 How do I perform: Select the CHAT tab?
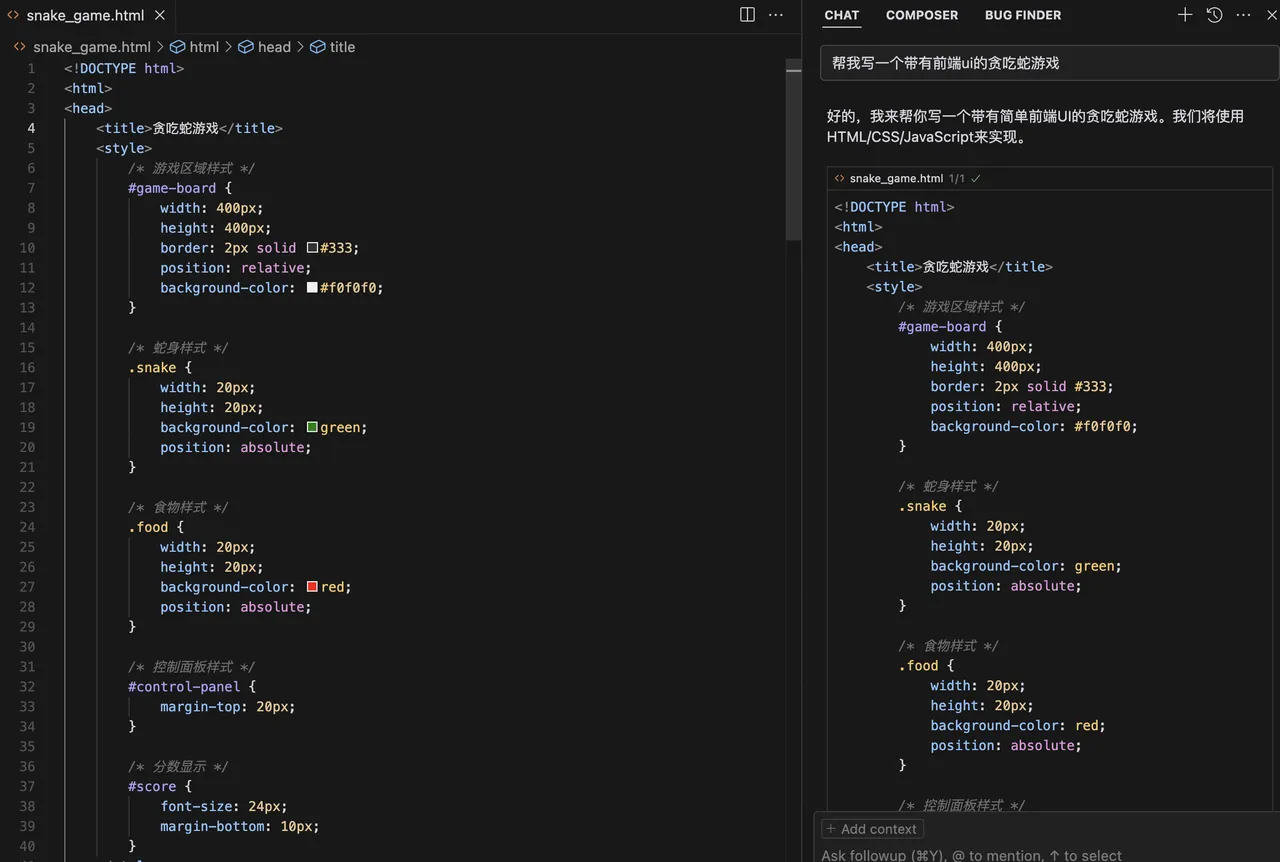(842, 15)
